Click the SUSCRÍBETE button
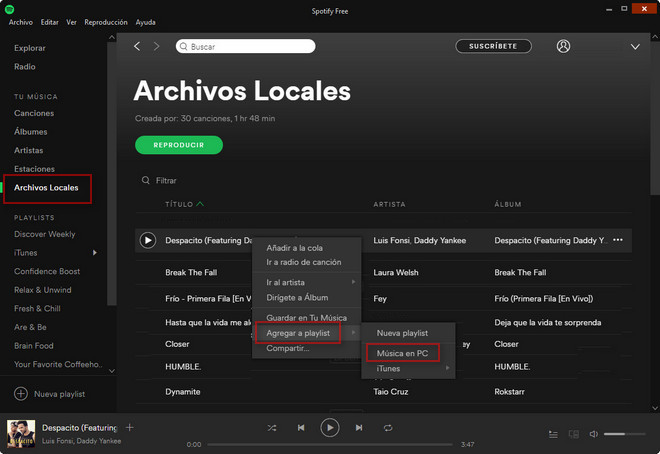 (x=493, y=46)
